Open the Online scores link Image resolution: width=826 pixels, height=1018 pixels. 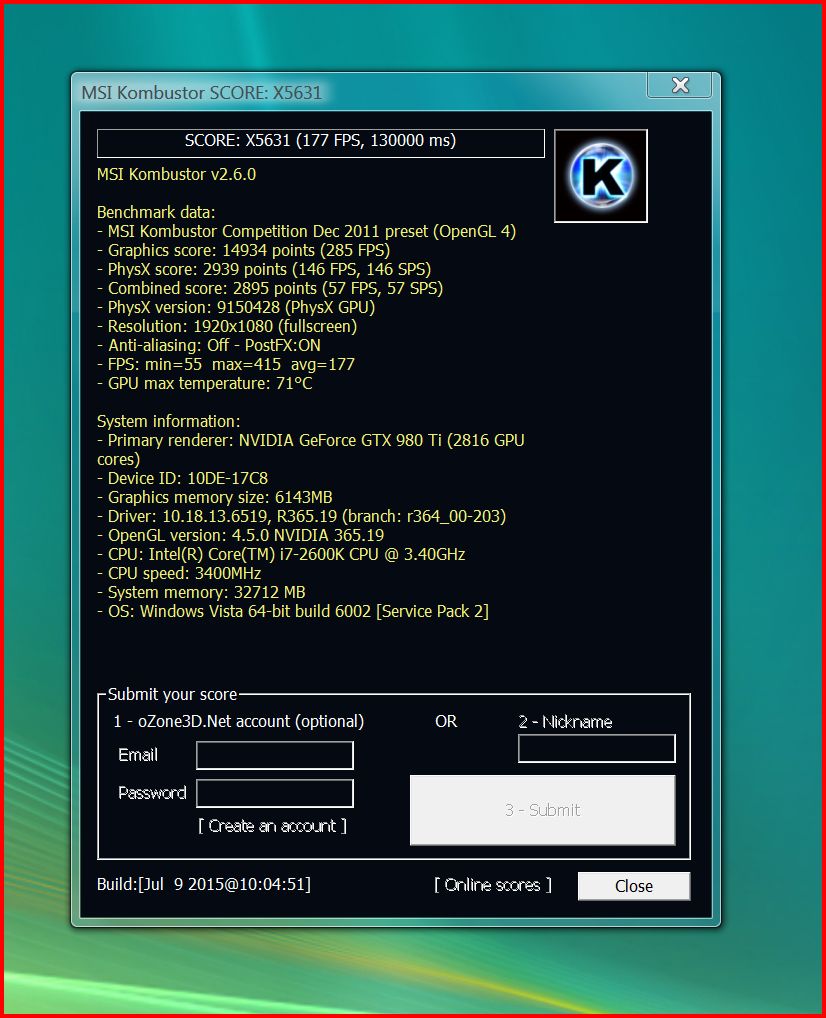click(x=493, y=885)
